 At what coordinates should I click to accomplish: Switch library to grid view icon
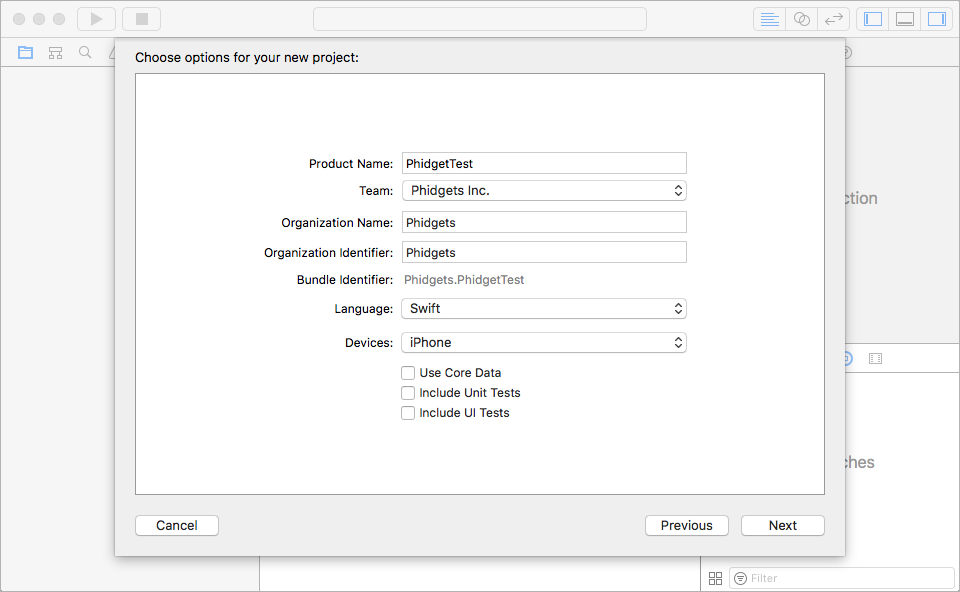click(x=715, y=578)
